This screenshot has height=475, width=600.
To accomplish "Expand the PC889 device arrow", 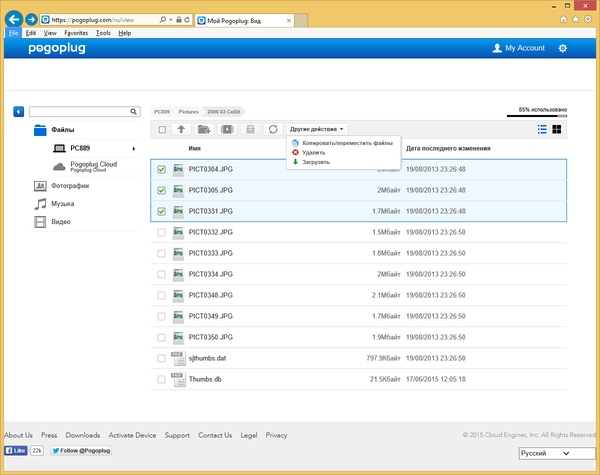I will [x=134, y=148].
